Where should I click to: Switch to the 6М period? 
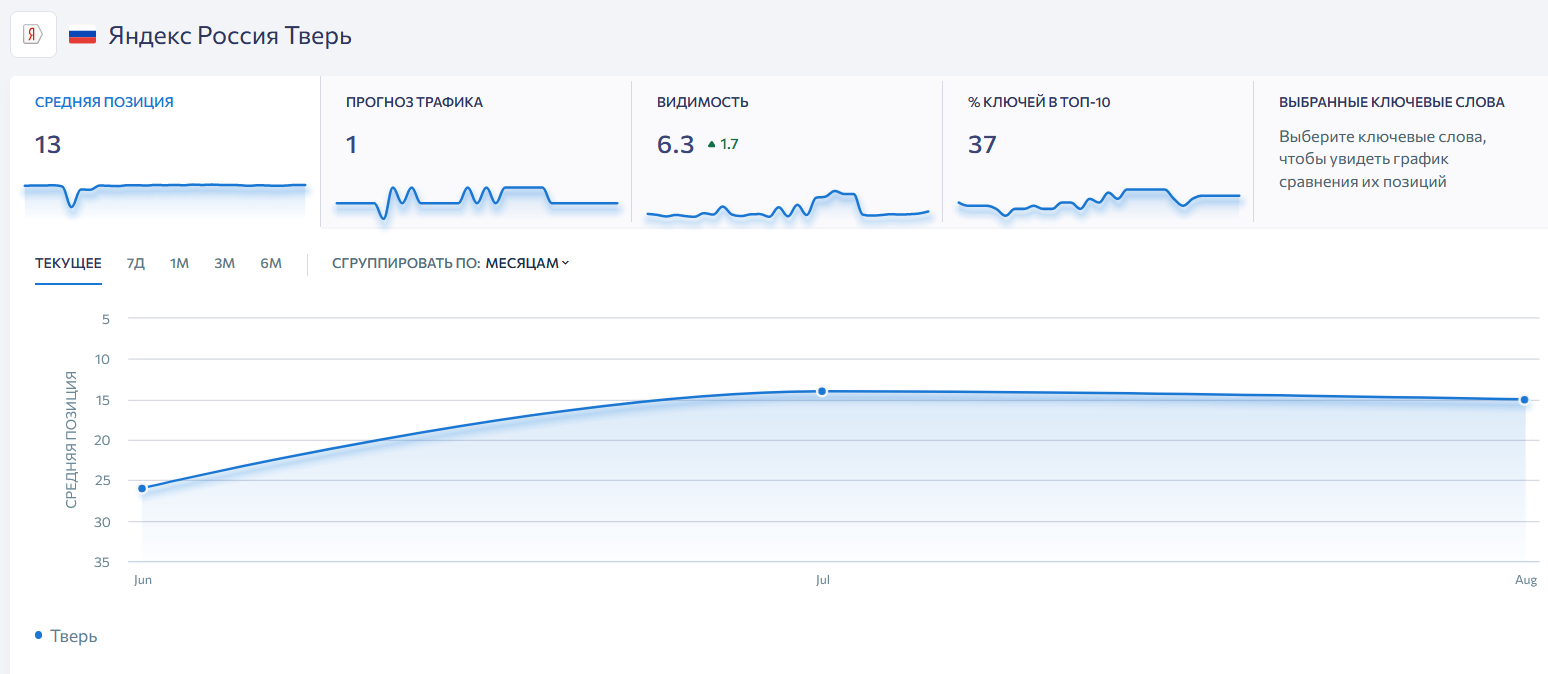tap(271, 264)
